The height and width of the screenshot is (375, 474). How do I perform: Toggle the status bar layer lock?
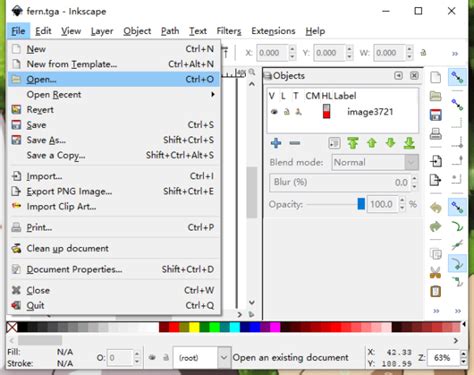[x=166, y=357]
